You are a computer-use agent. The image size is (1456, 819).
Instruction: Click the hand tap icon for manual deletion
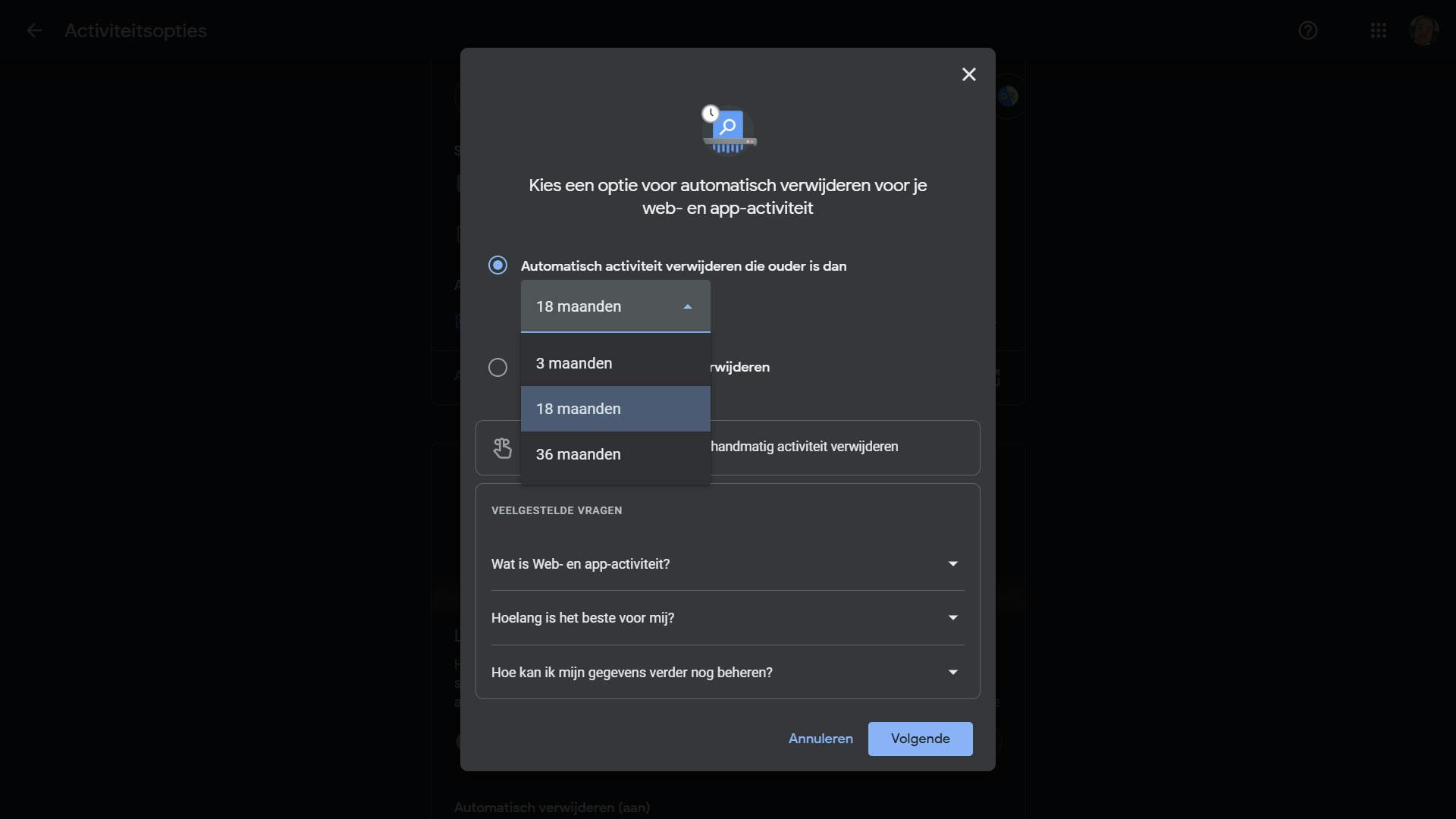502,448
